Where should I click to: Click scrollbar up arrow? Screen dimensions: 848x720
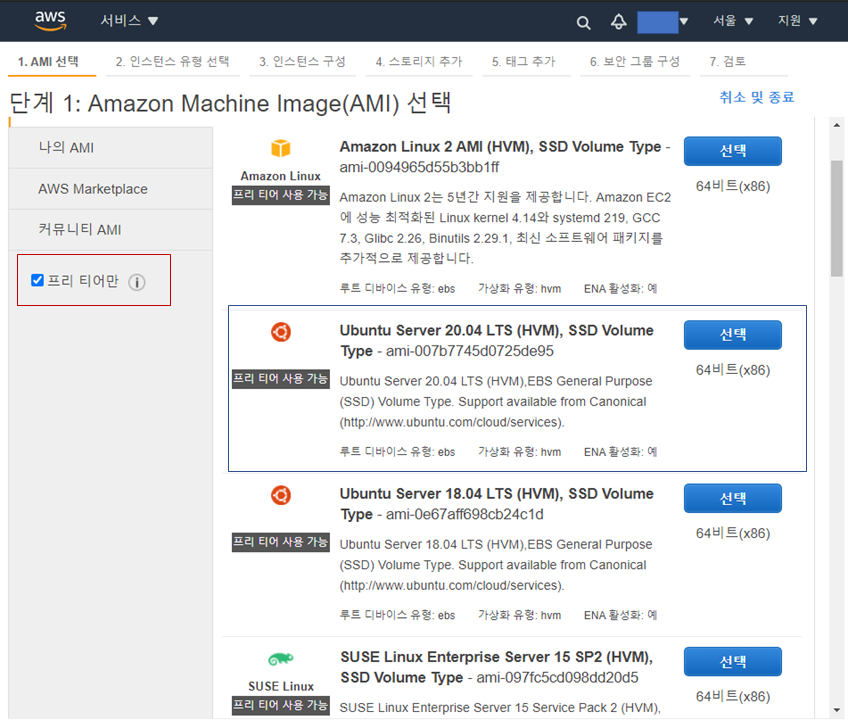click(837, 125)
